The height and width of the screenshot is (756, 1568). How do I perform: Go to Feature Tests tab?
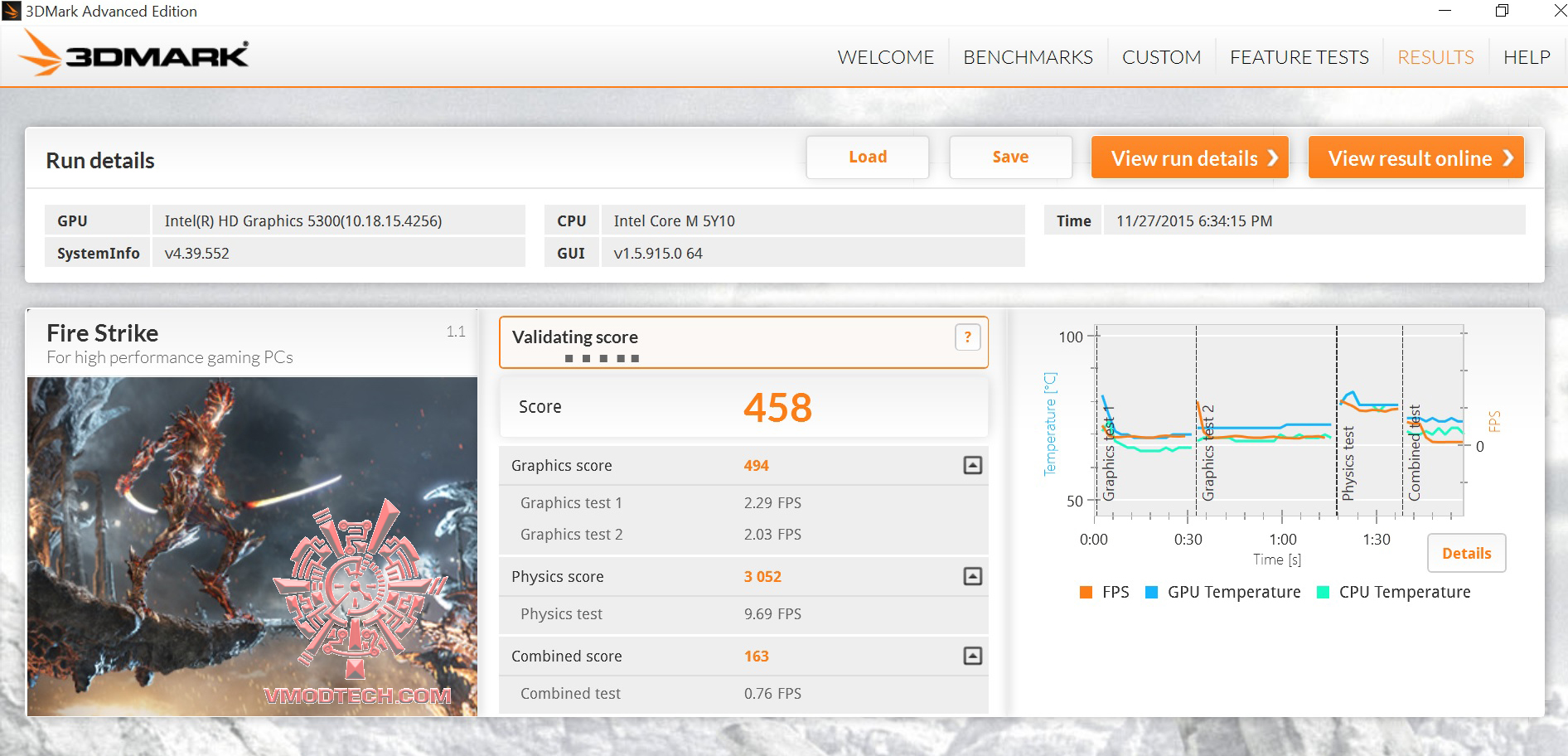click(1299, 57)
